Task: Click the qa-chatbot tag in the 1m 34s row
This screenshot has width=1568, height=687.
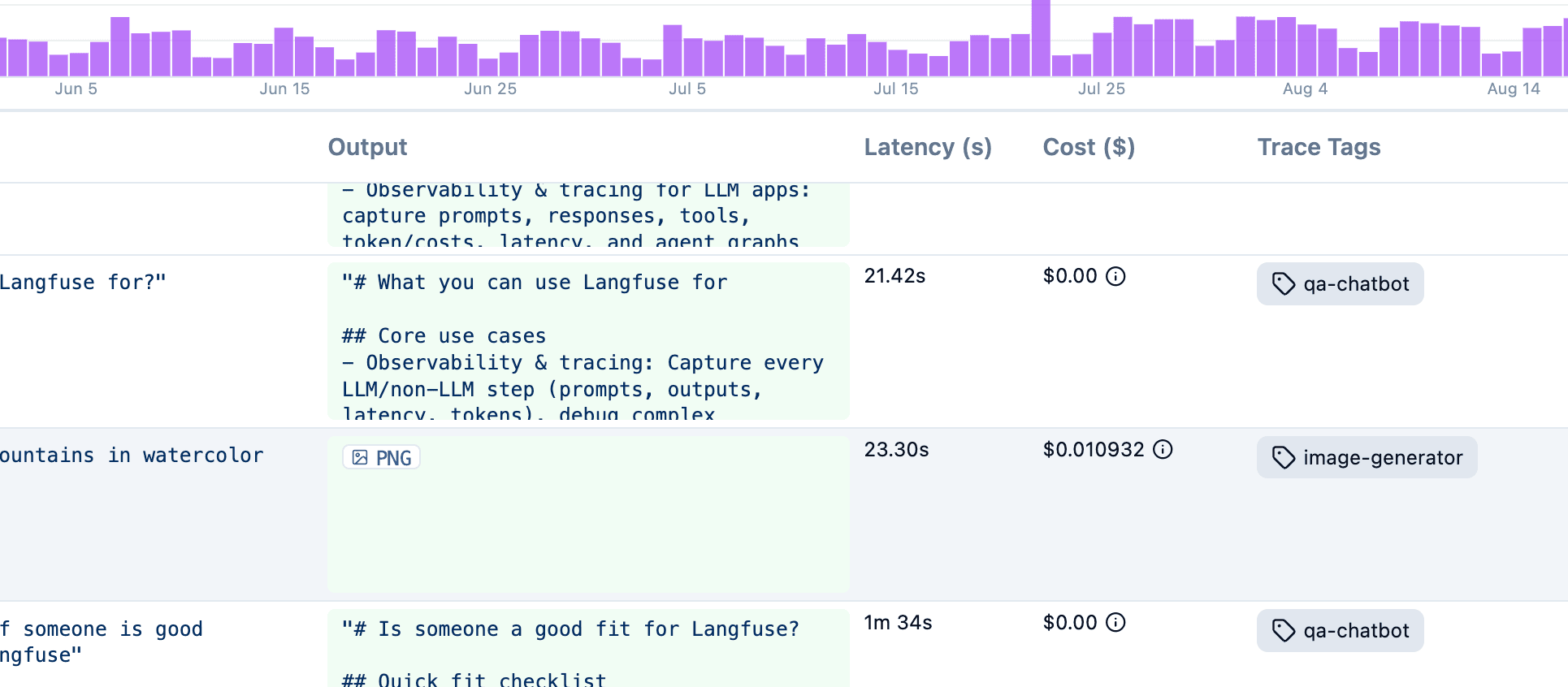Action: (x=1341, y=630)
